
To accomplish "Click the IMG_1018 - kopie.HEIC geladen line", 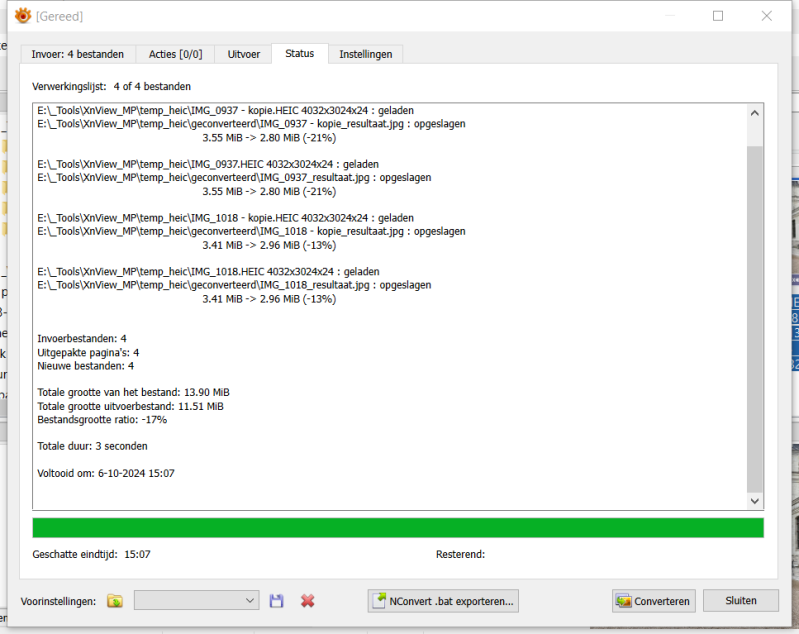I will click(x=225, y=218).
